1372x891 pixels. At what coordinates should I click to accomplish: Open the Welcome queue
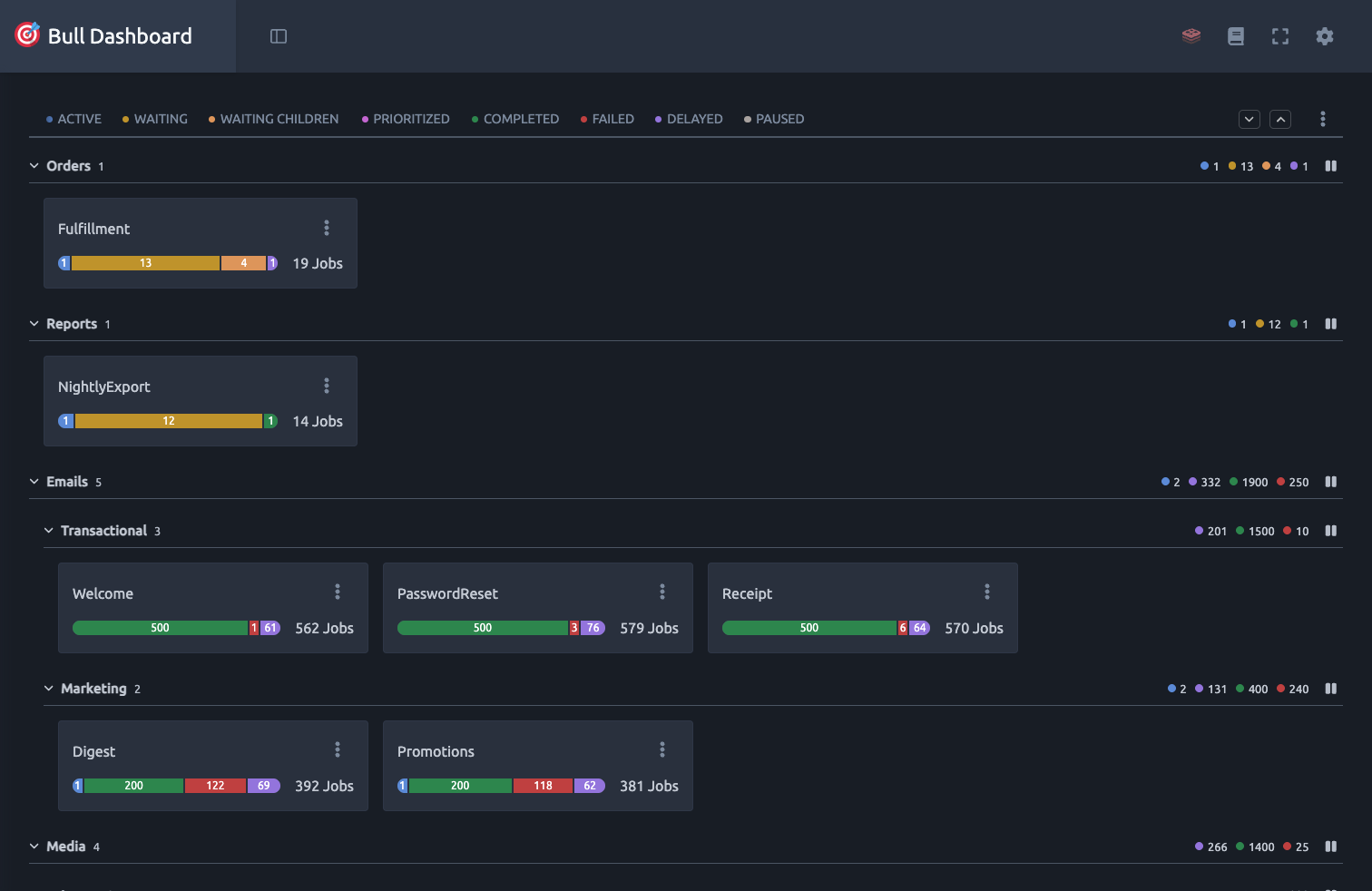point(103,593)
